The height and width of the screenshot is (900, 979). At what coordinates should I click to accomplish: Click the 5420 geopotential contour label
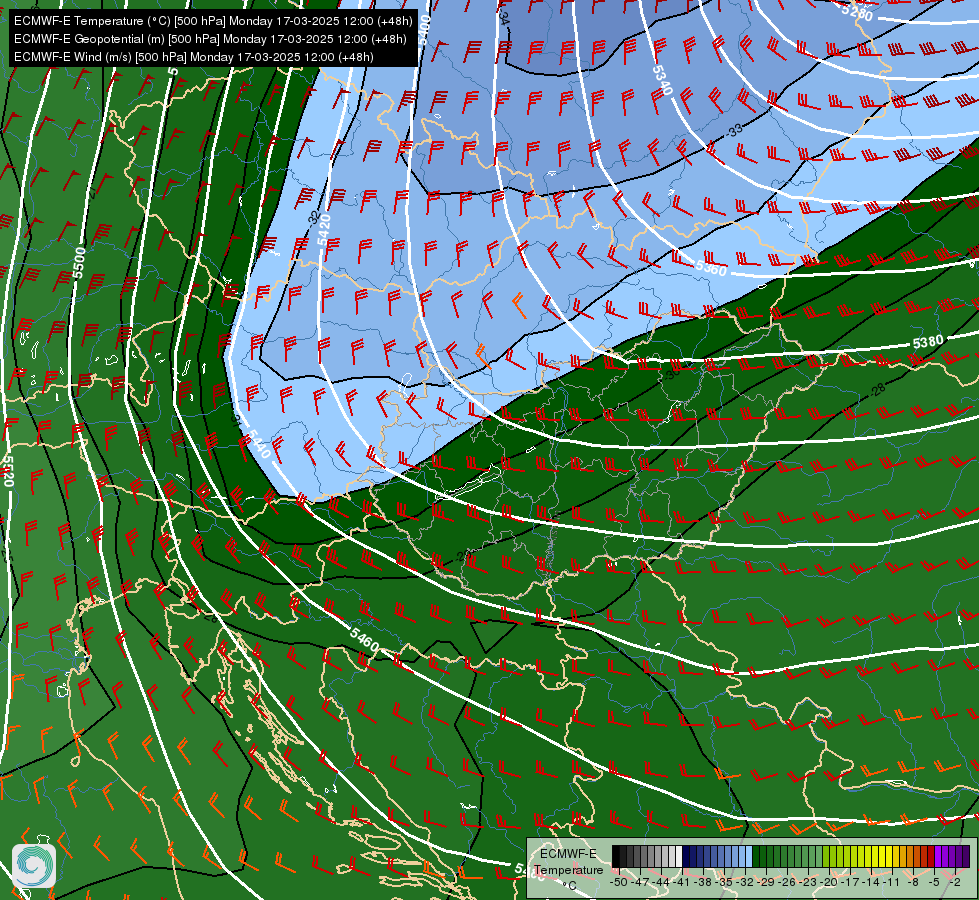pyautogui.click(x=324, y=230)
